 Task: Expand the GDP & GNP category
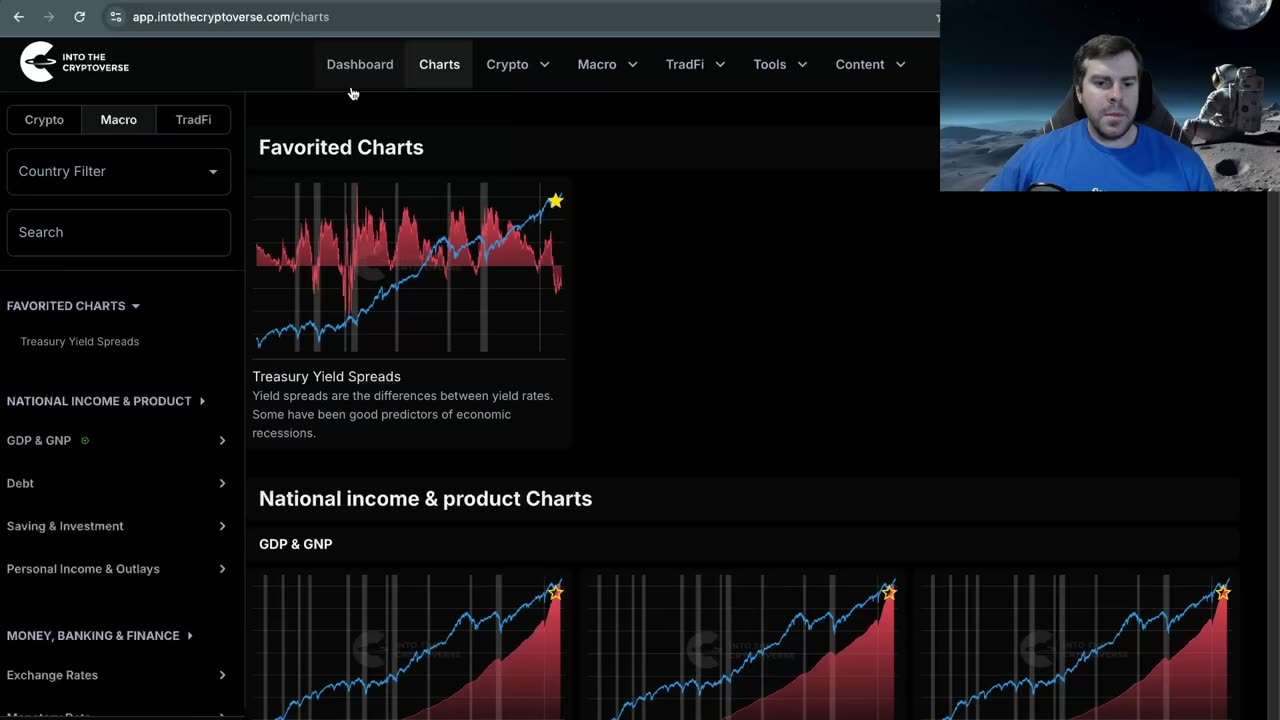(x=119, y=440)
